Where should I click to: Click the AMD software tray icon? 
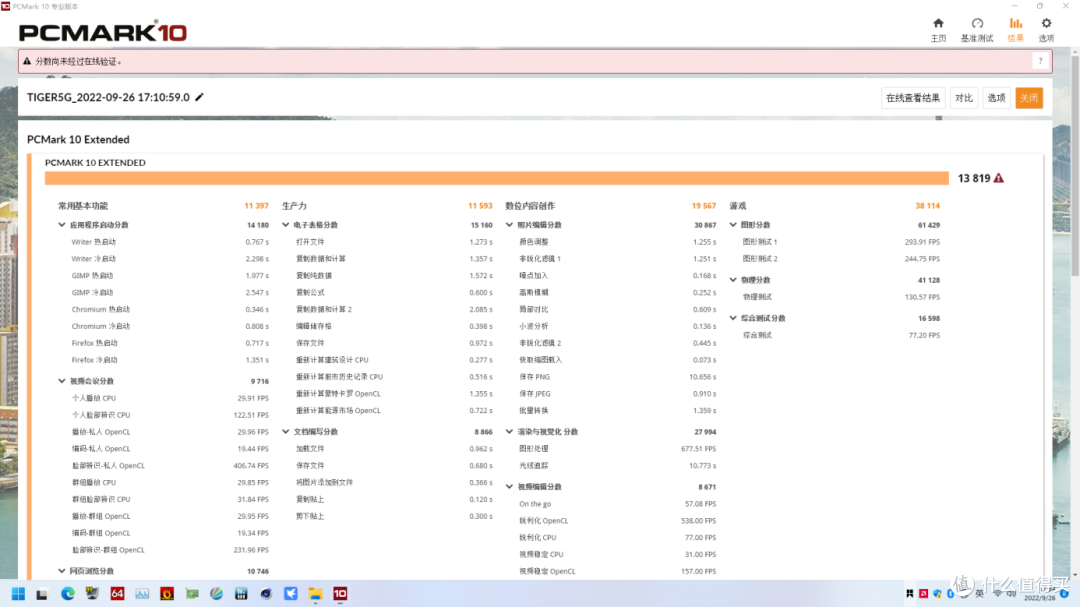click(924, 594)
